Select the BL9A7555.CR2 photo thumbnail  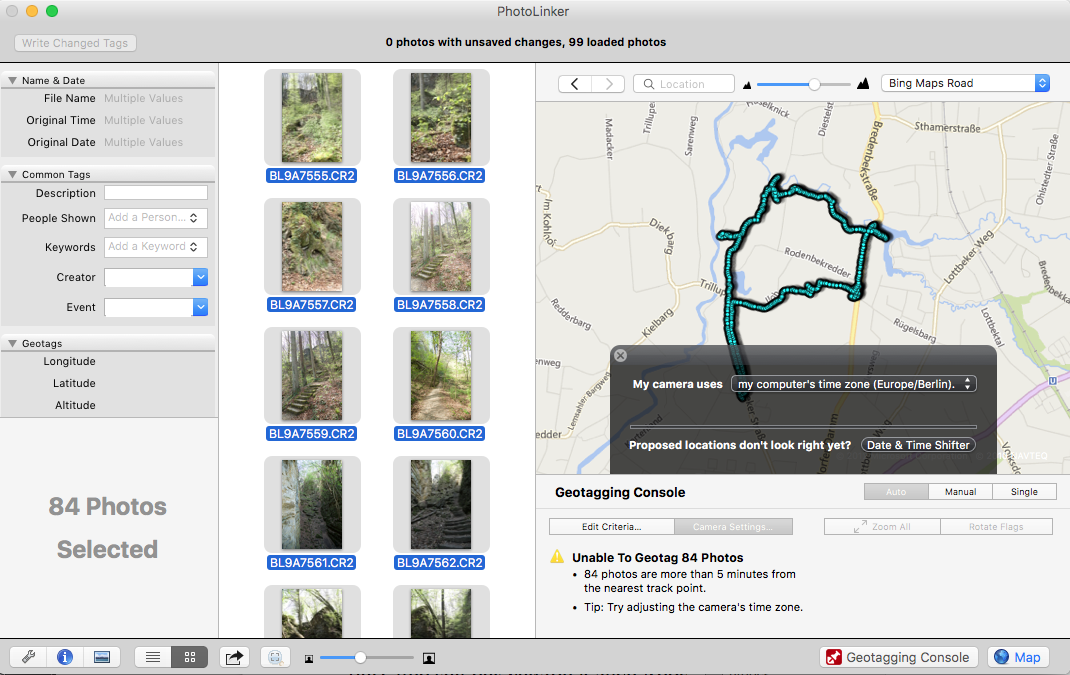tap(312, 117)
